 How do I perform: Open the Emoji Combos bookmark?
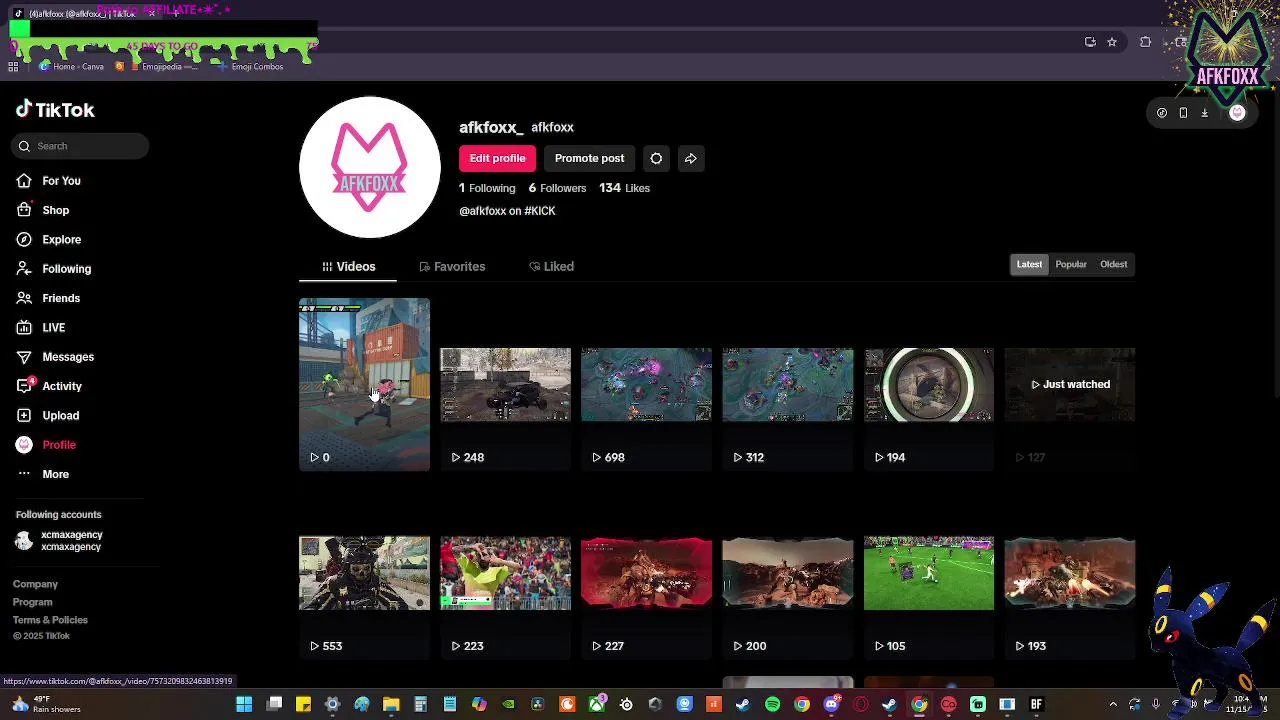click(250, 67)
